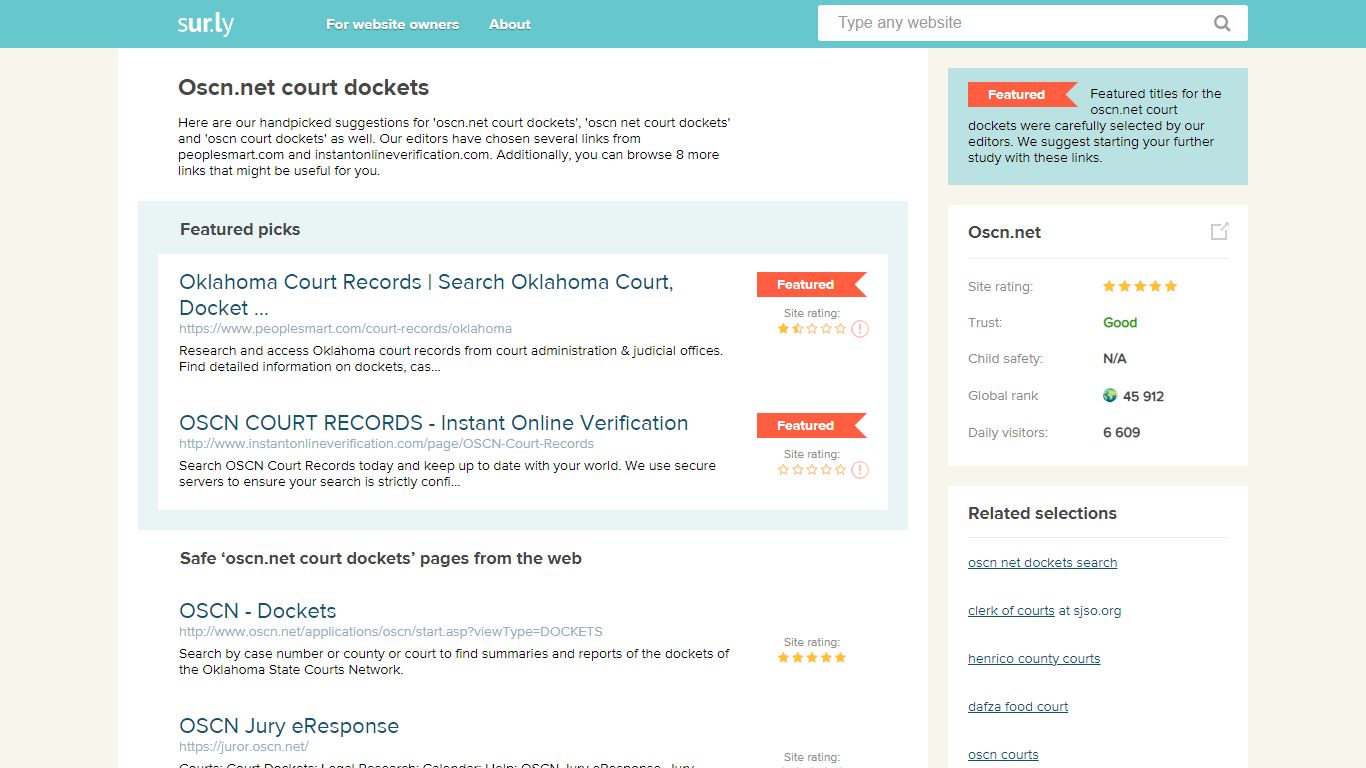Viewport: 1366px width, 768px height.
Task: Click the peoplesmart.com court-records URL
Action: point(345,329)
